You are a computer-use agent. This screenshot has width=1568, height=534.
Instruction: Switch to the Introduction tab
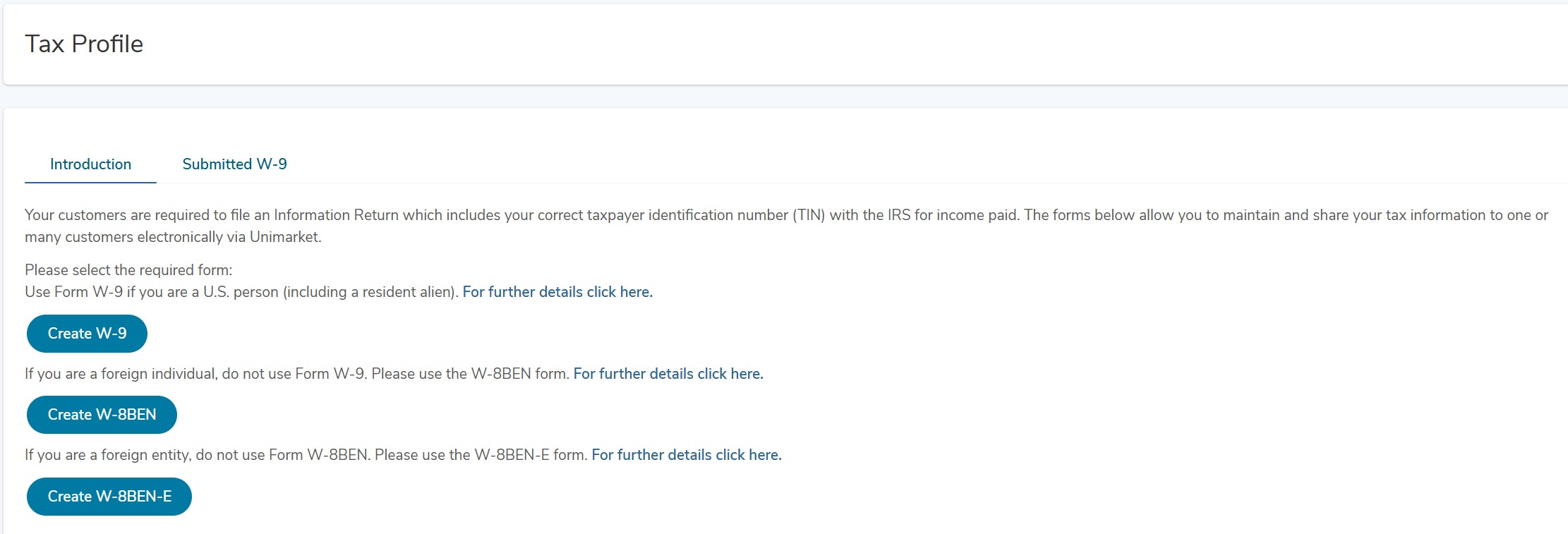point(90,164)
